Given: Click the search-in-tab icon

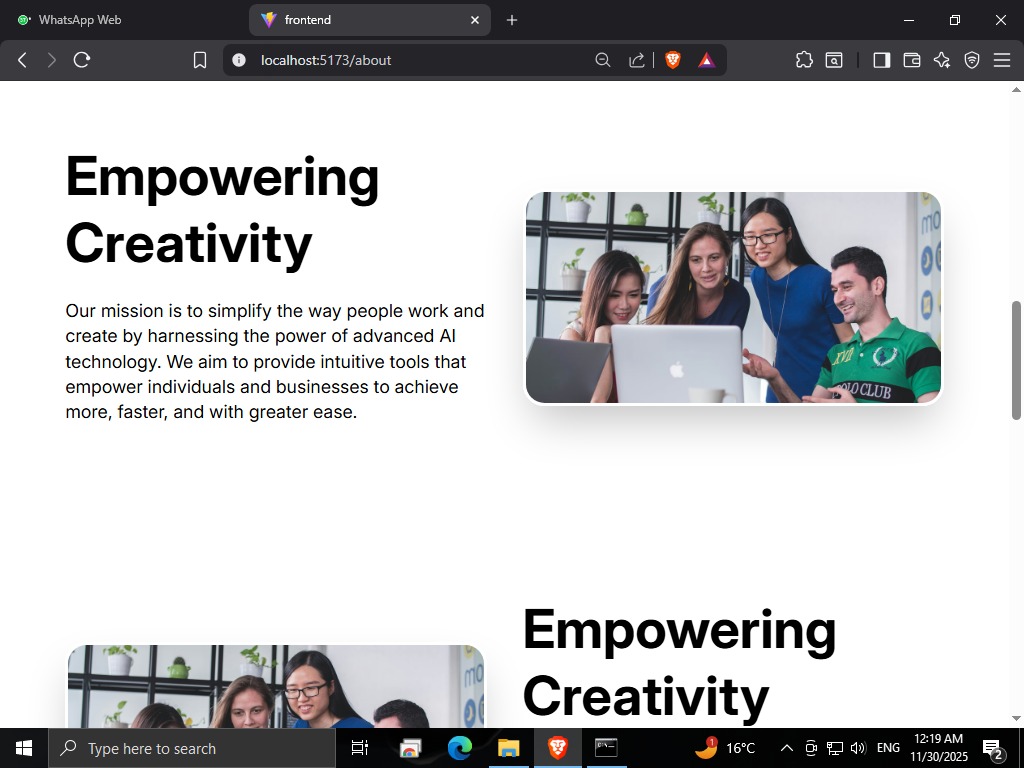Looking at the screenshot, I should (833, 60).
